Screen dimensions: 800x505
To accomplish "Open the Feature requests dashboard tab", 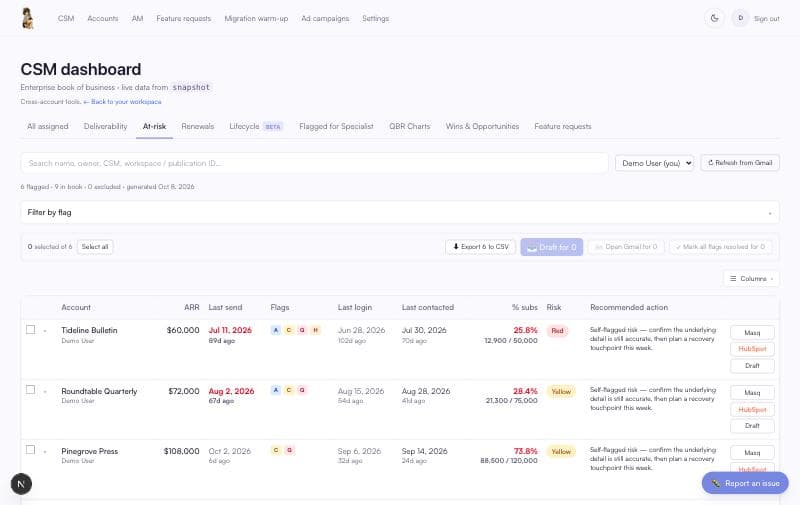I will 563,127.
